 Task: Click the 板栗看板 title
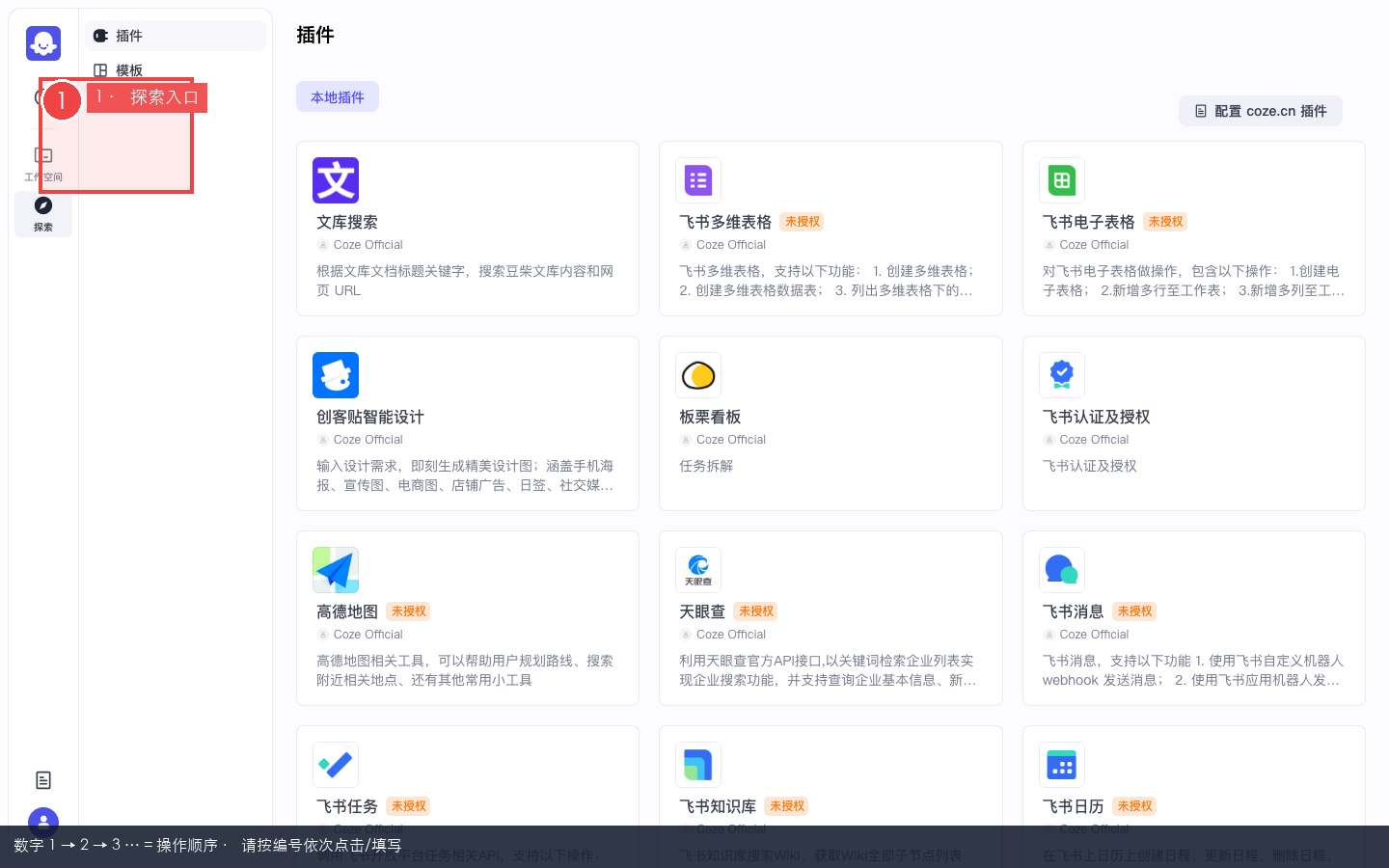coord(710,417)
